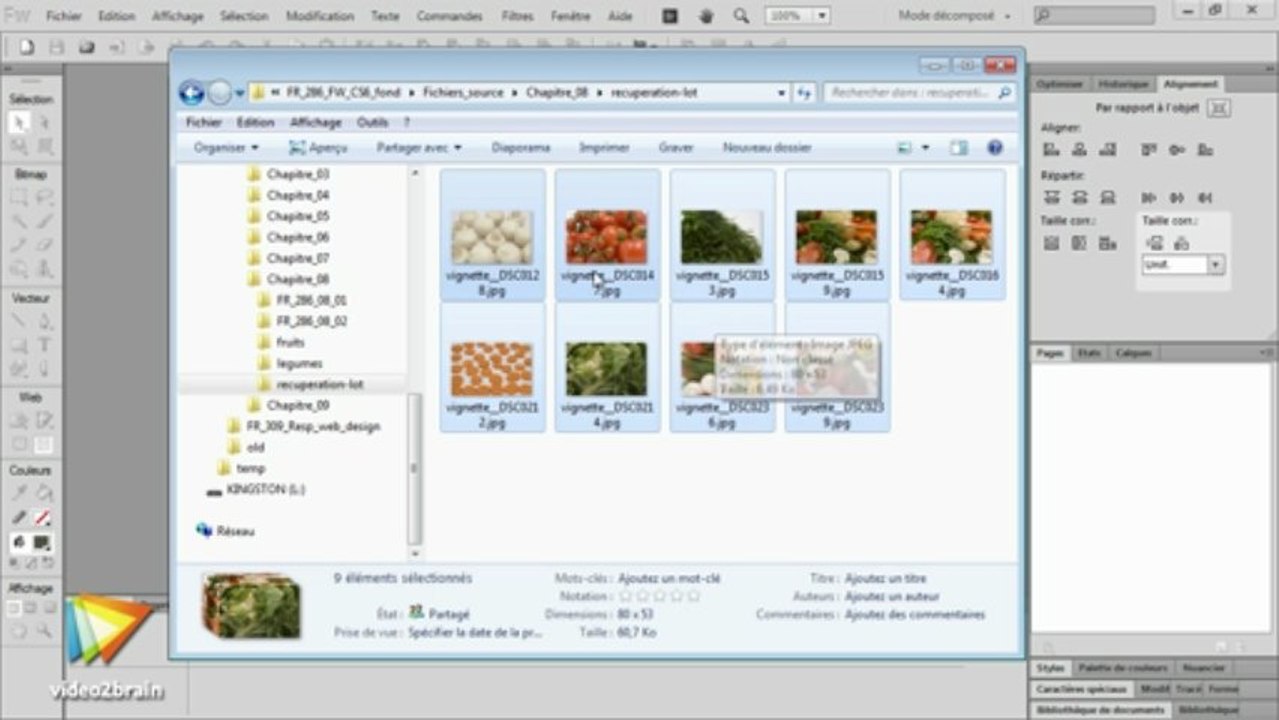The image size is (1279, 720).
Task: Open the Organiser dropdown in Explorer
Action: (226, 147)
